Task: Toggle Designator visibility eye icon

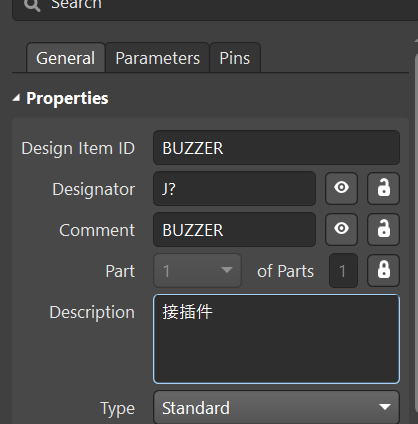Action: pyautogui.click(x=341, y=188)
